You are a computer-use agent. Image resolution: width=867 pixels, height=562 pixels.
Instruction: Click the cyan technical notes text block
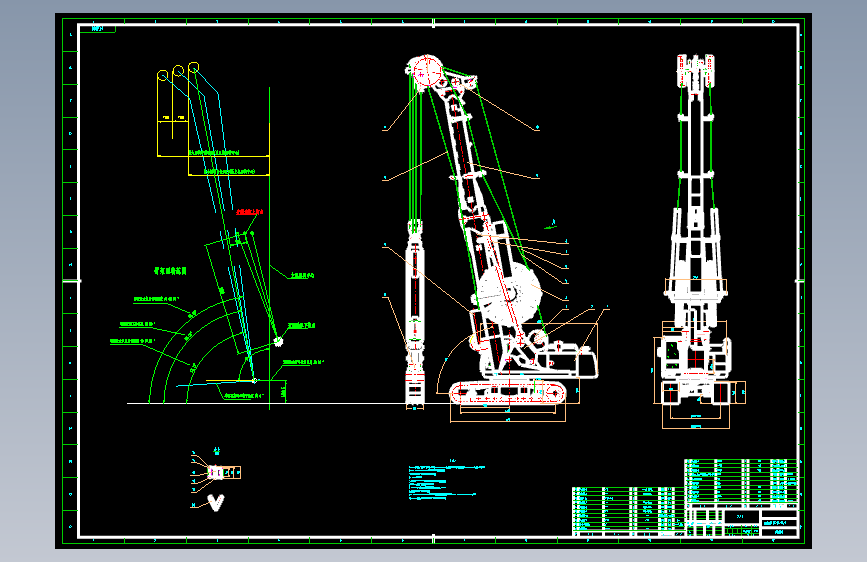point(446,481)
